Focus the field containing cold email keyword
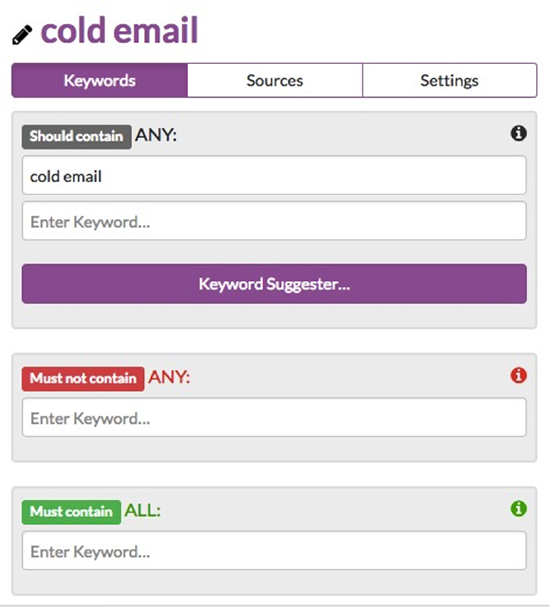 (274, 175)
